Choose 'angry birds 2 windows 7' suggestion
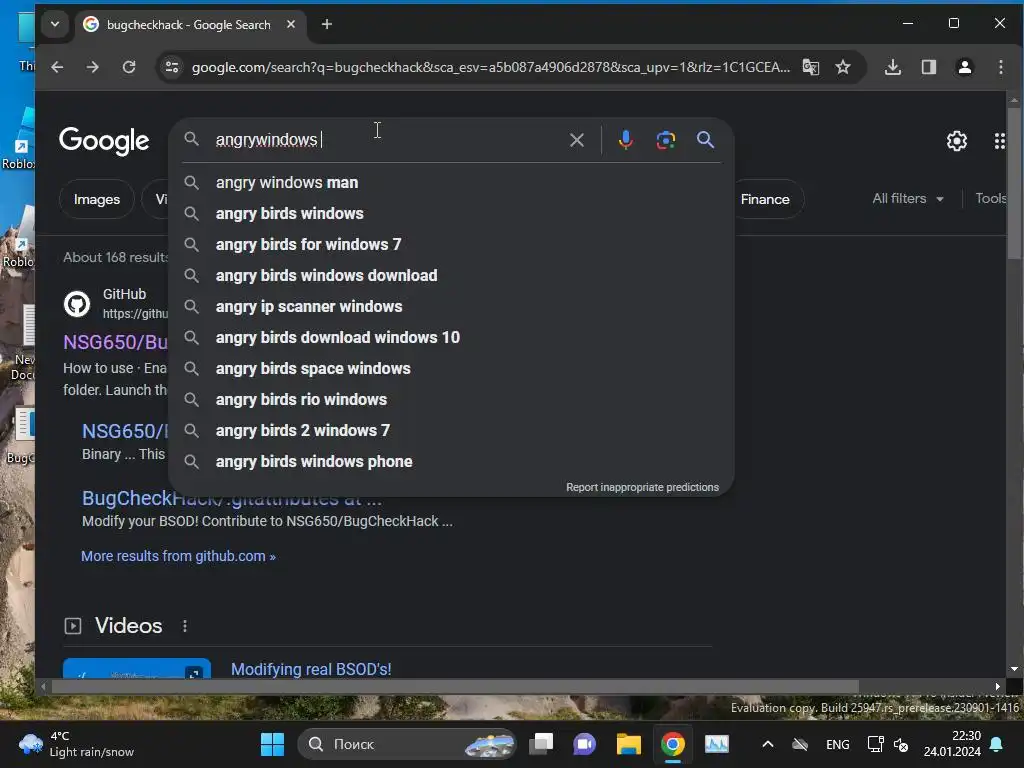This screenshot has width=1024, height=768. click(x=451, y=431)
